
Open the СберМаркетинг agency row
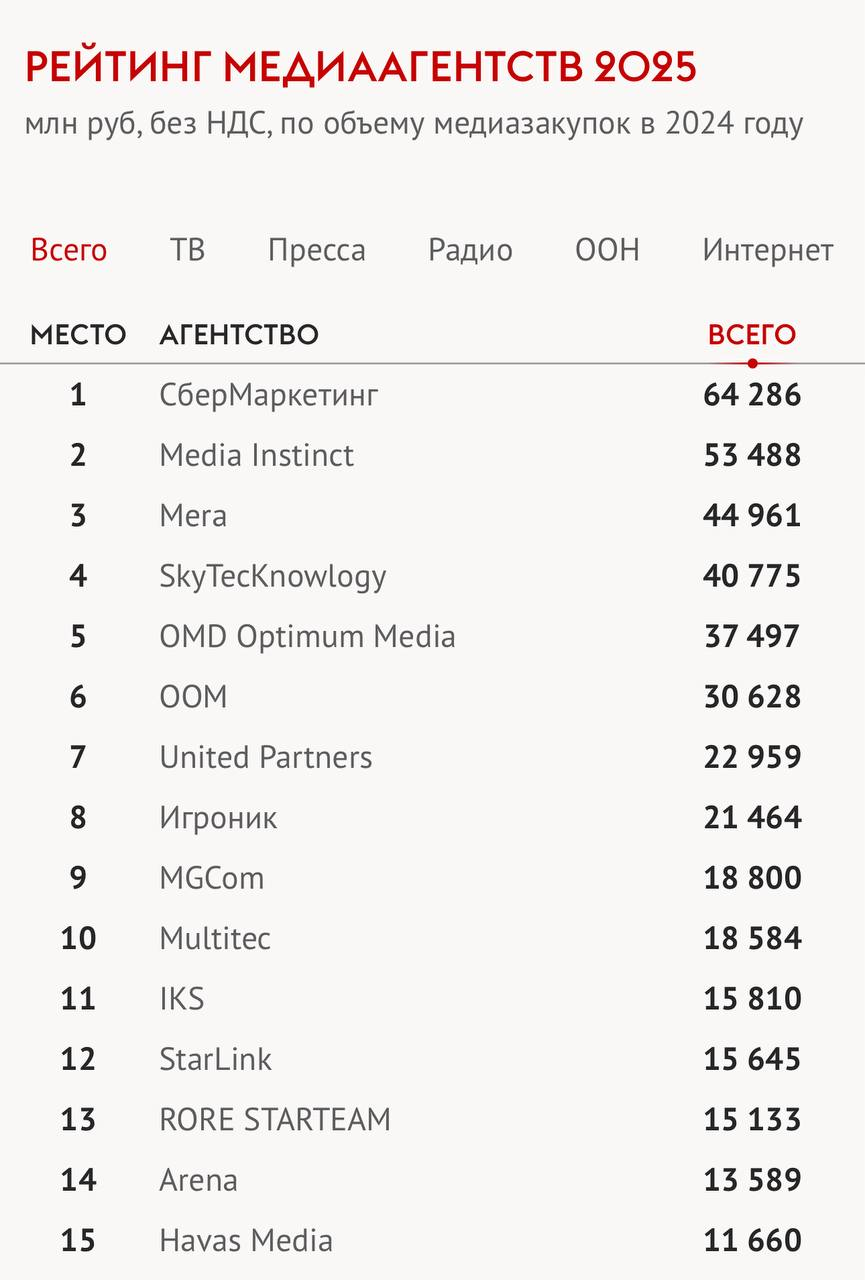coord(269,395)
